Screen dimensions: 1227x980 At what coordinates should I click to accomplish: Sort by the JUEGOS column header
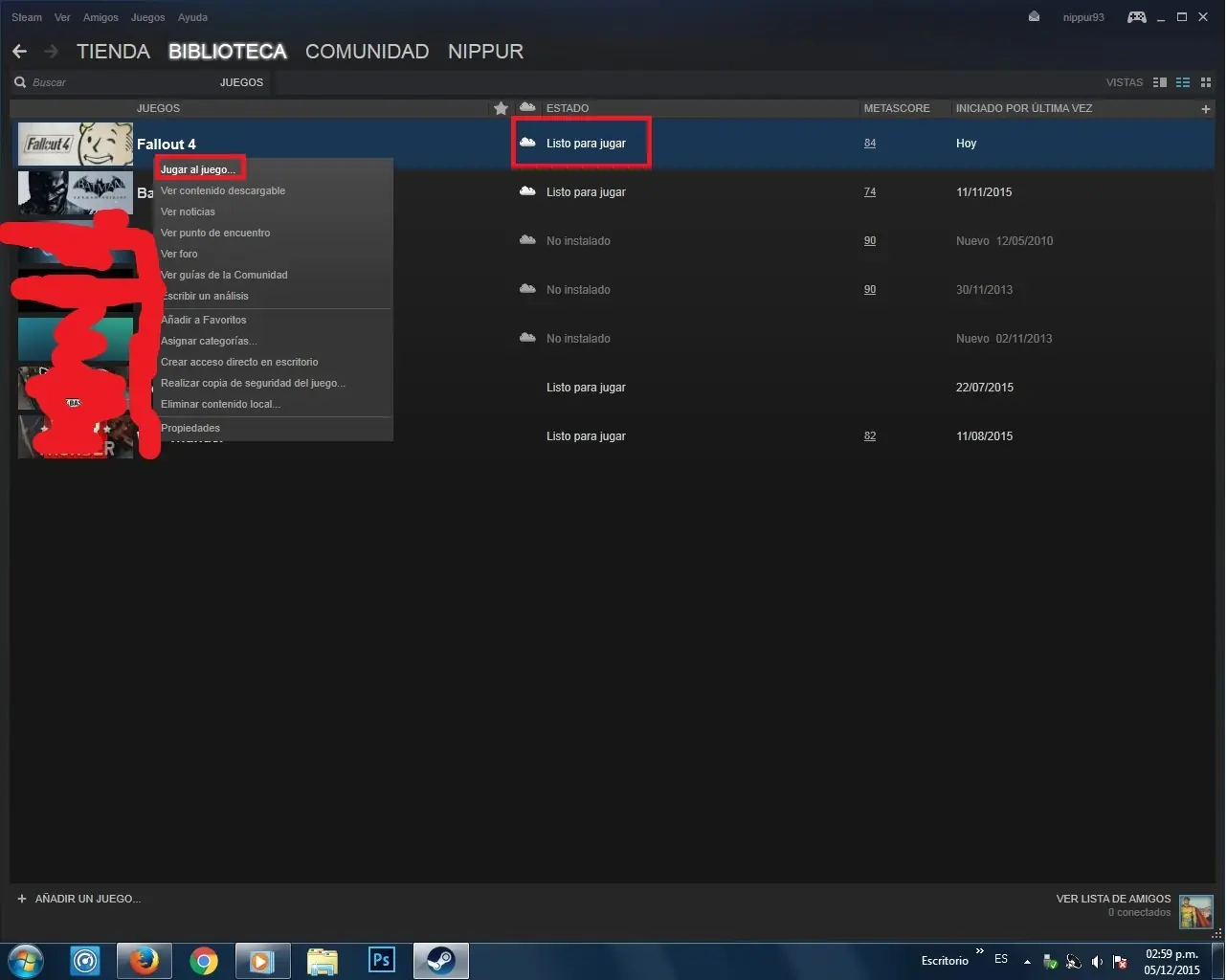pos(158,108)
